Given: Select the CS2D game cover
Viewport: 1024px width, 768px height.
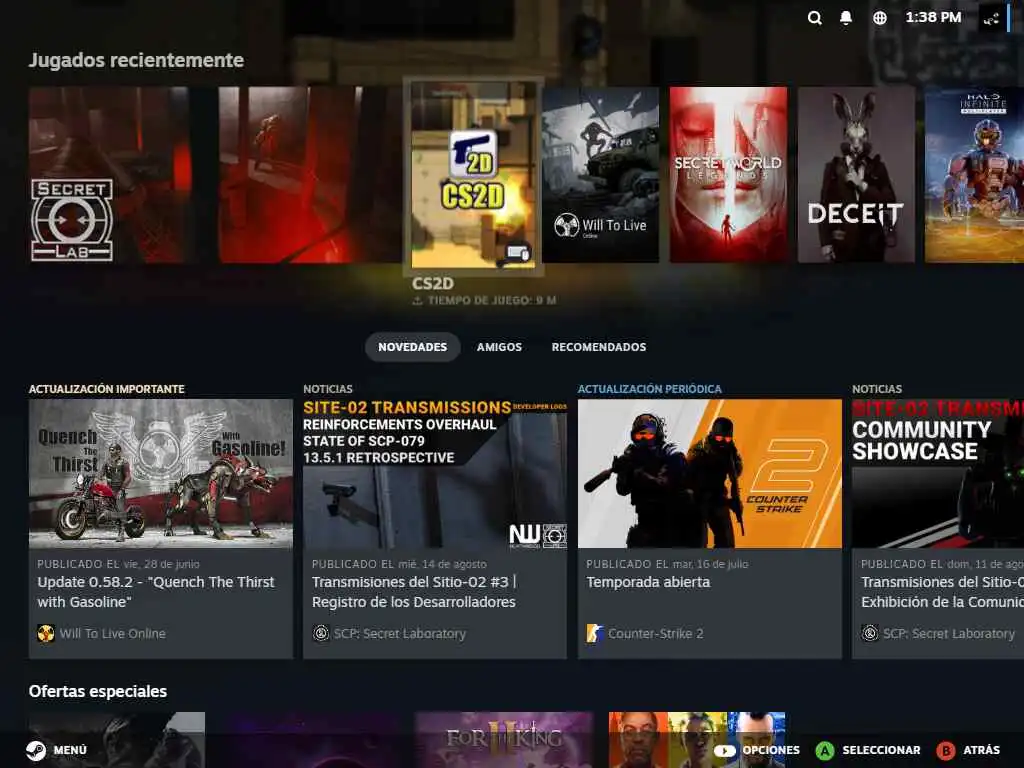Looking at the screenshot, I should tap(473, 175).
